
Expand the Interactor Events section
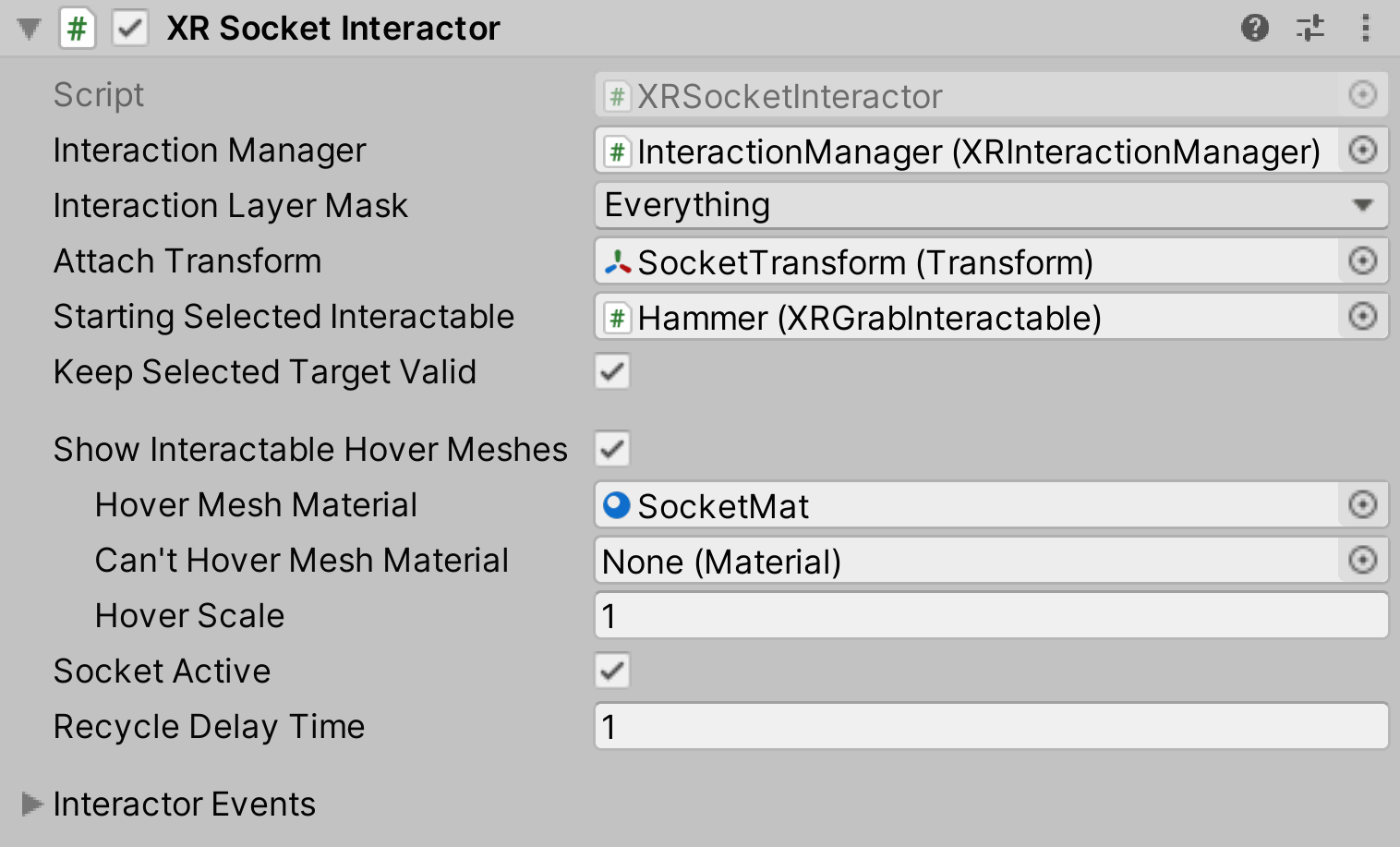30,804
